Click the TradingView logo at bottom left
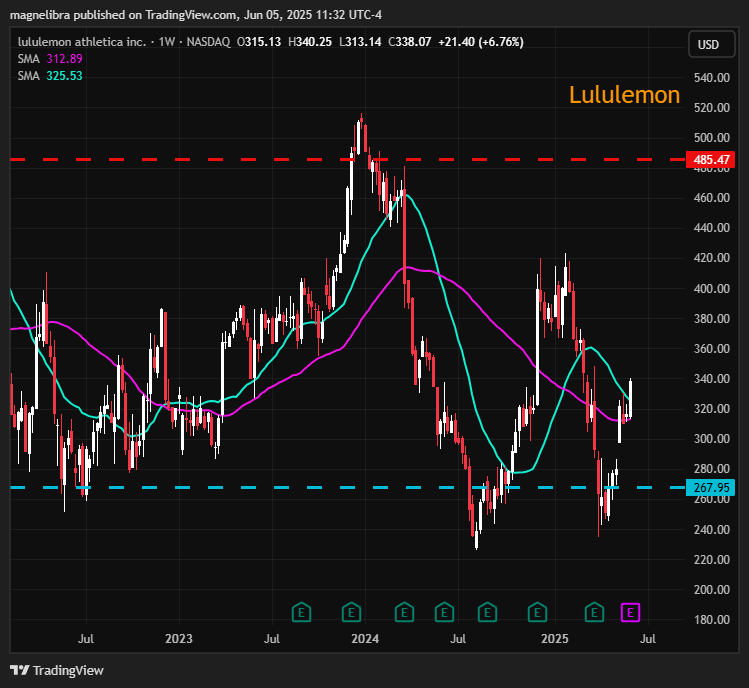The width and height of the screenshot is (749, 688). pos(57,670)
